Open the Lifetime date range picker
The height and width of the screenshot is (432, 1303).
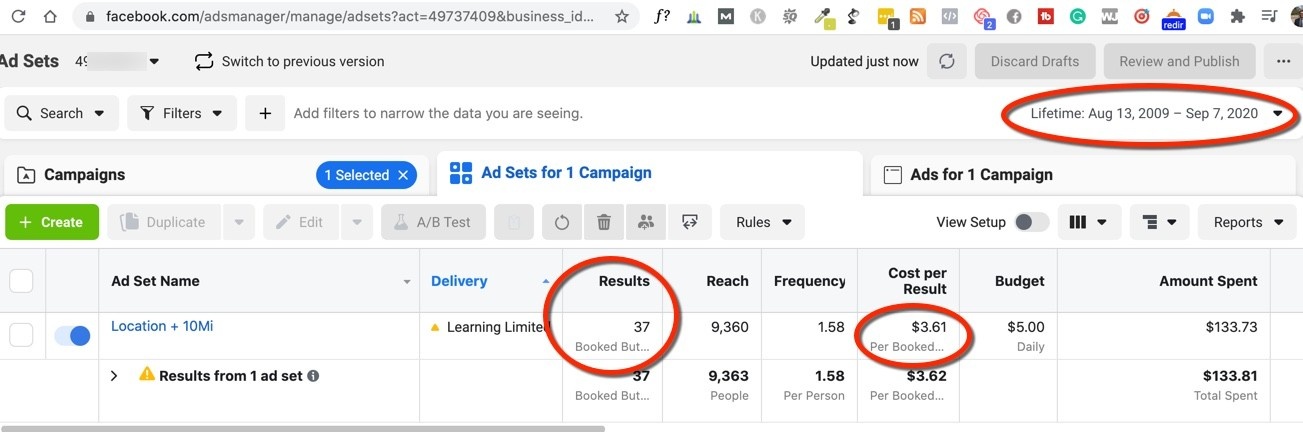[x=1156, y=113]
